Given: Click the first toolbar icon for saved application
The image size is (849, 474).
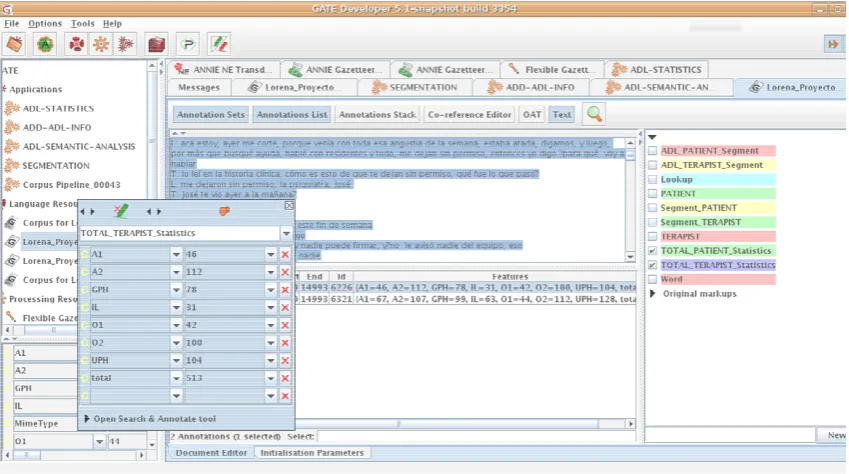Looking at the screenshot, I should tap(15, 44).
